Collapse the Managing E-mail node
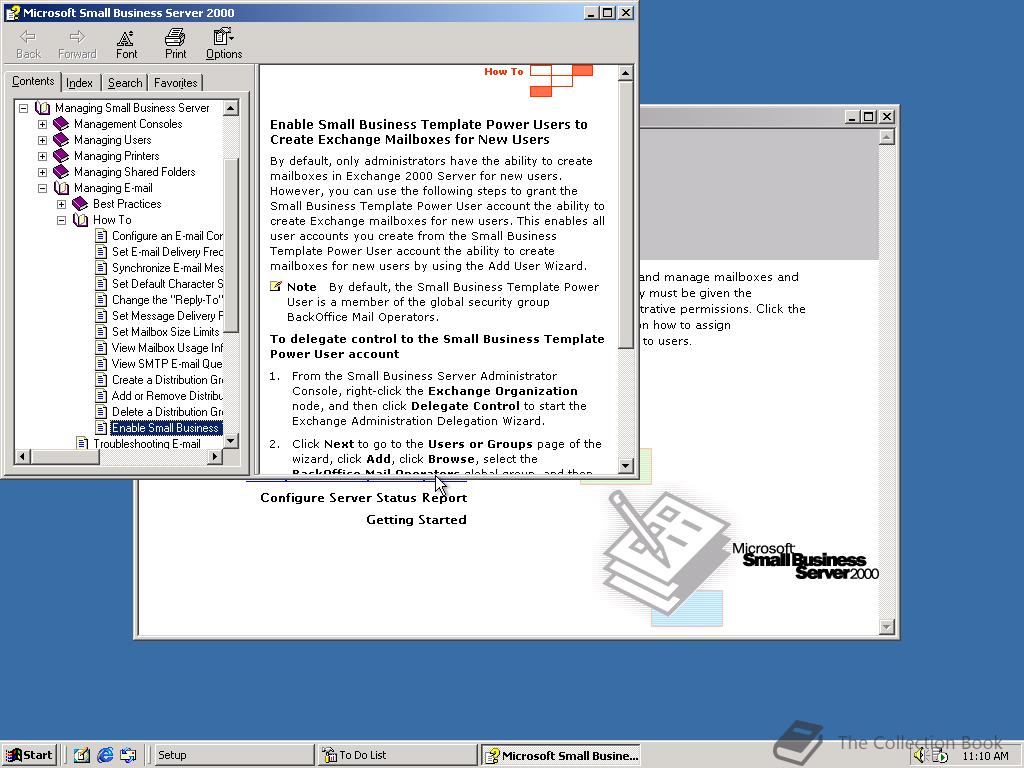Image resolution: width=1024 pixels, height=768 pixels. pos(42,188)
